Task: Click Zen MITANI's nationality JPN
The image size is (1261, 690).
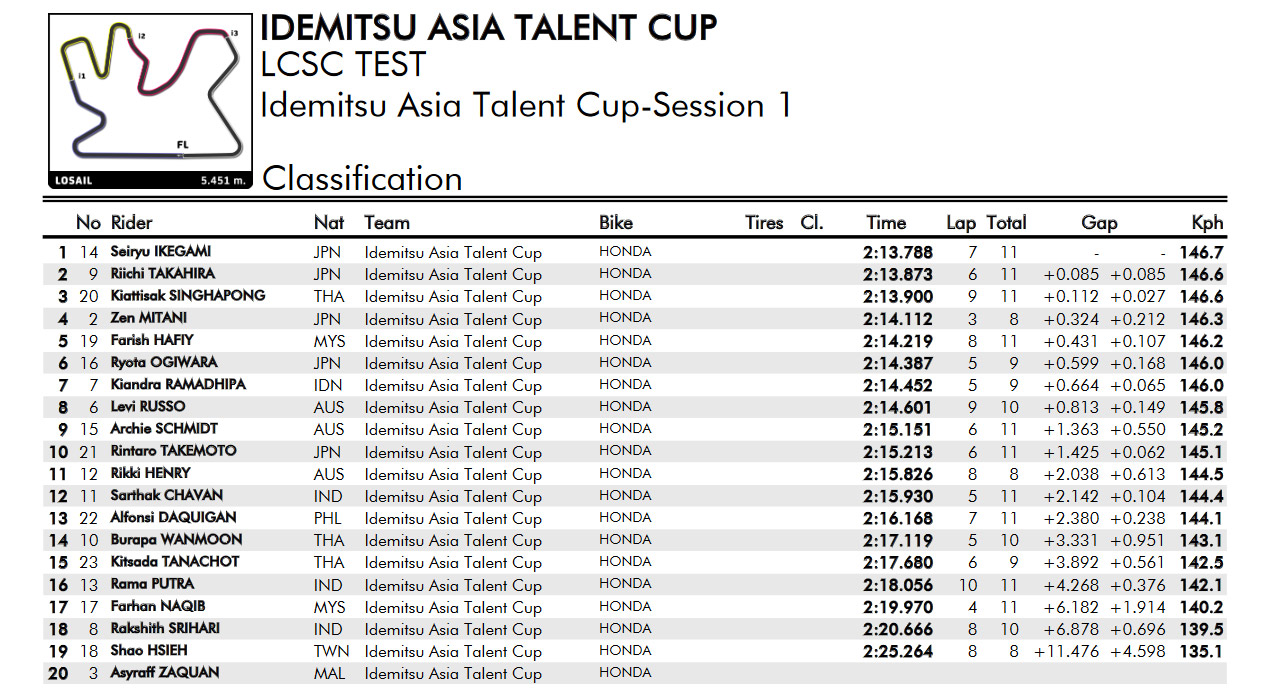Action: pyautogui.click(x=327, y=319)
